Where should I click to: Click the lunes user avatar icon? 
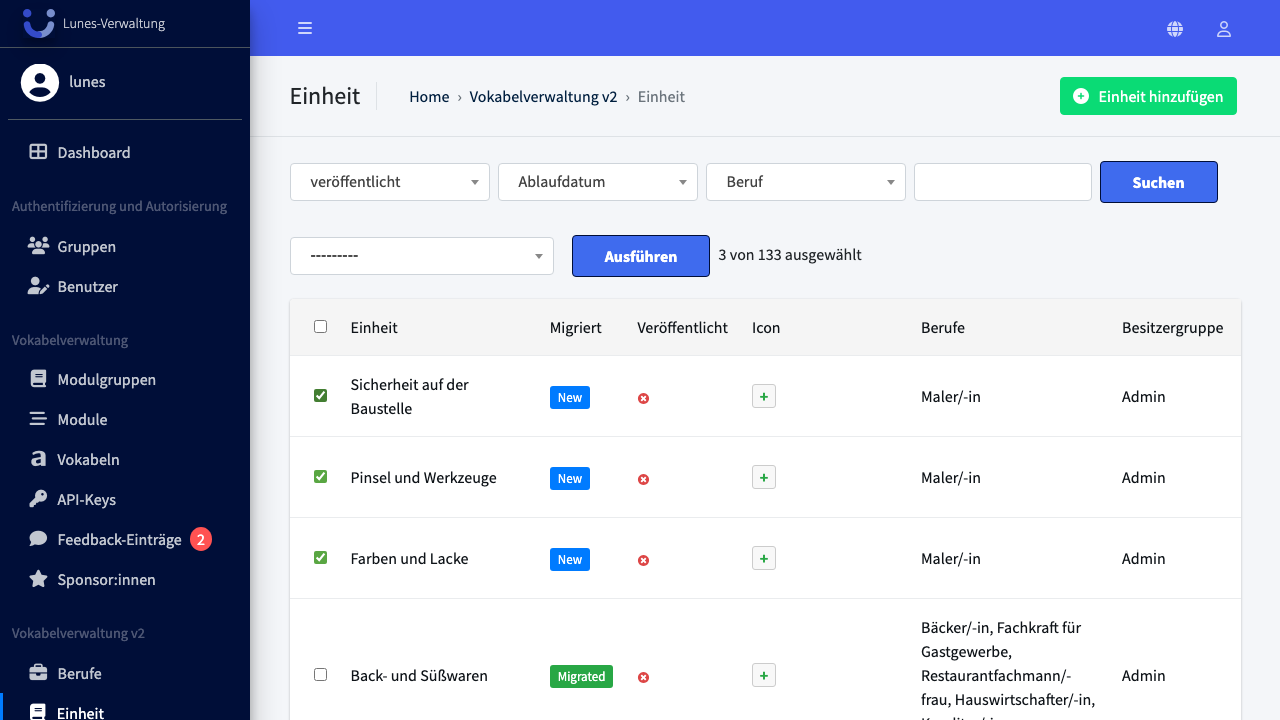(40, 82)
